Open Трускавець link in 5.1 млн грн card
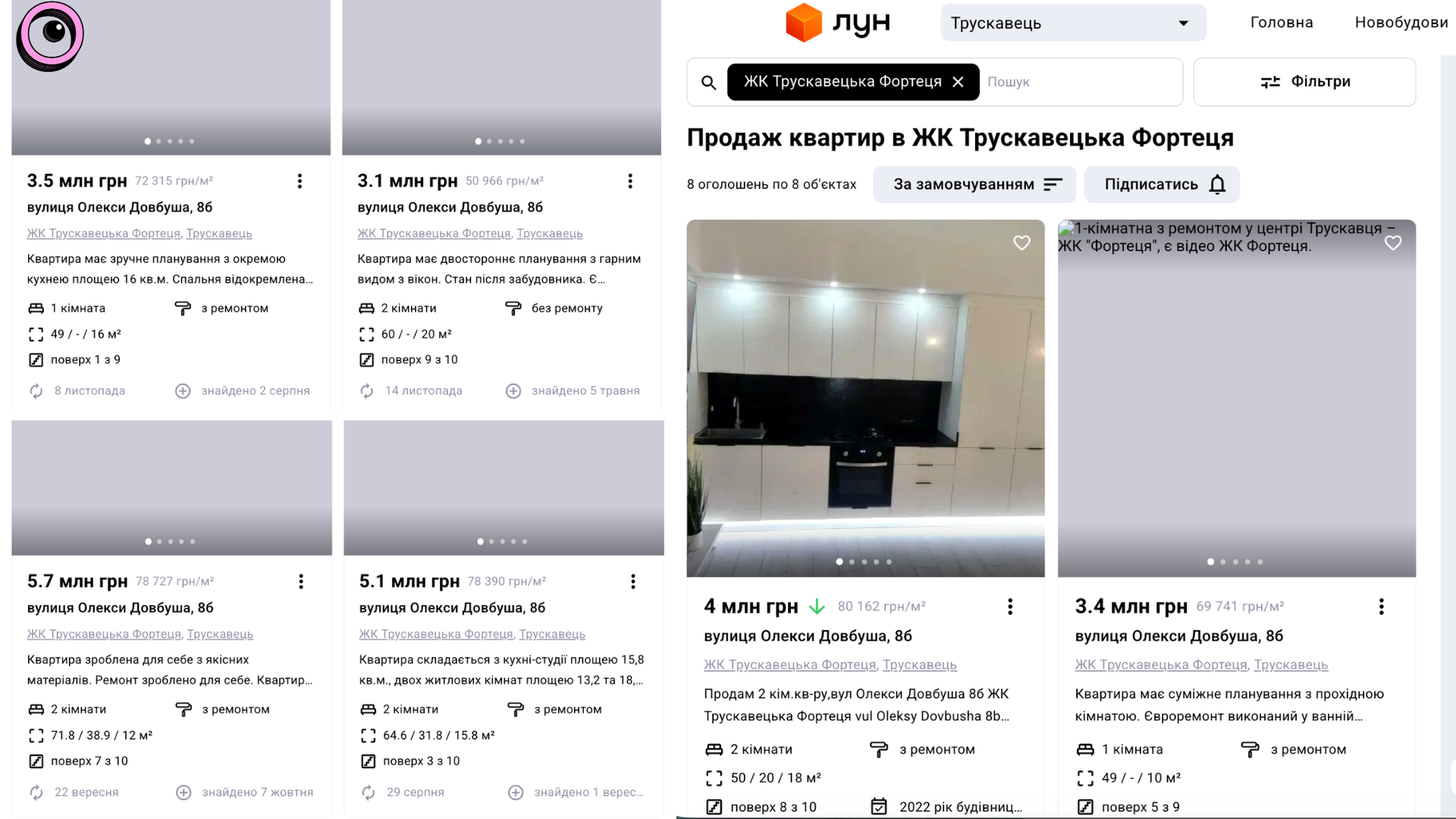Image resolution: width=1456 pixels, height=819 pixels. 552,634
